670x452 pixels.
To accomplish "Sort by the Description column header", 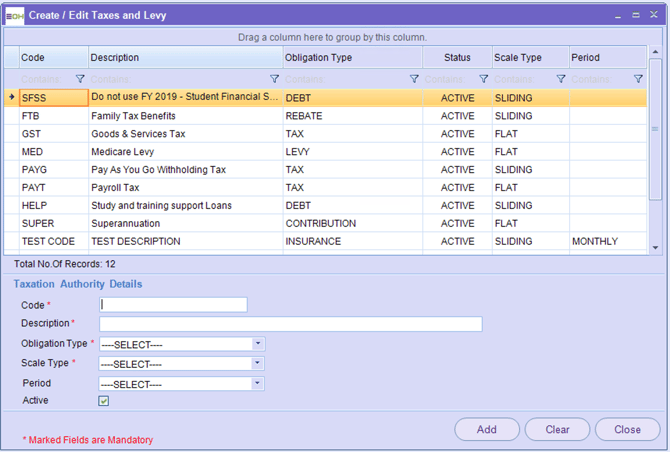I will pos(185,58).
